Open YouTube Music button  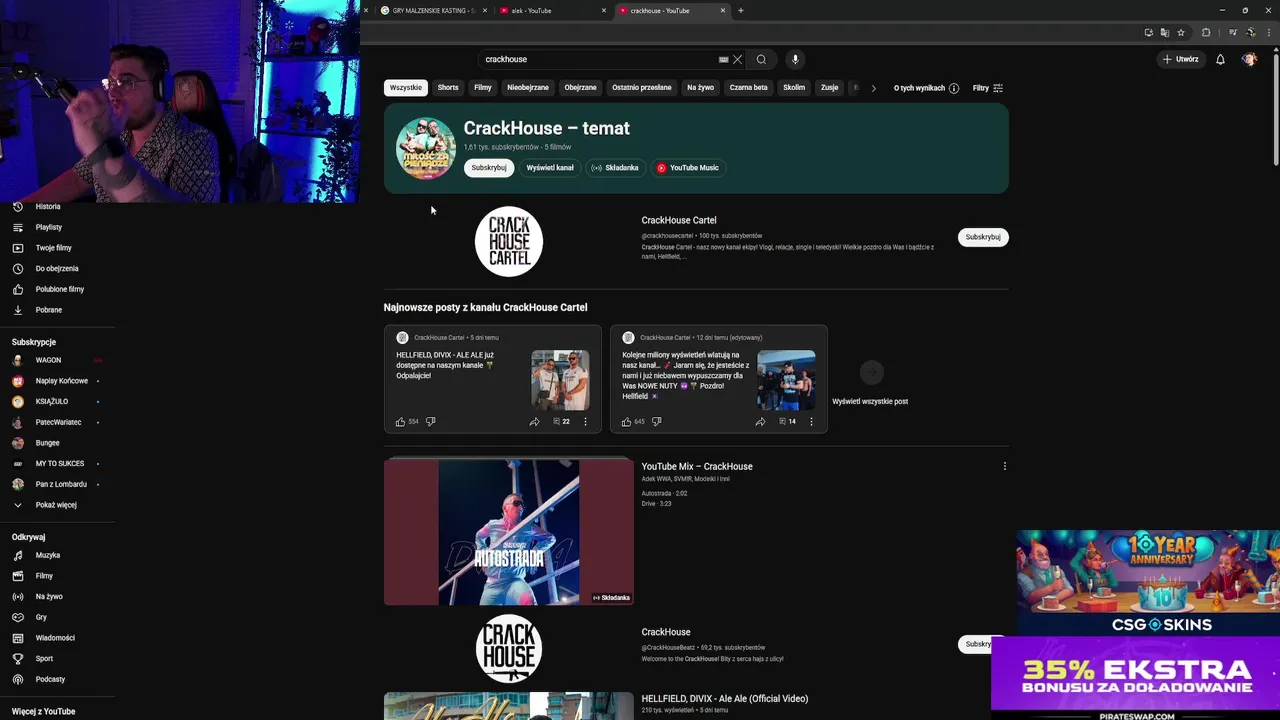[687, 168]
